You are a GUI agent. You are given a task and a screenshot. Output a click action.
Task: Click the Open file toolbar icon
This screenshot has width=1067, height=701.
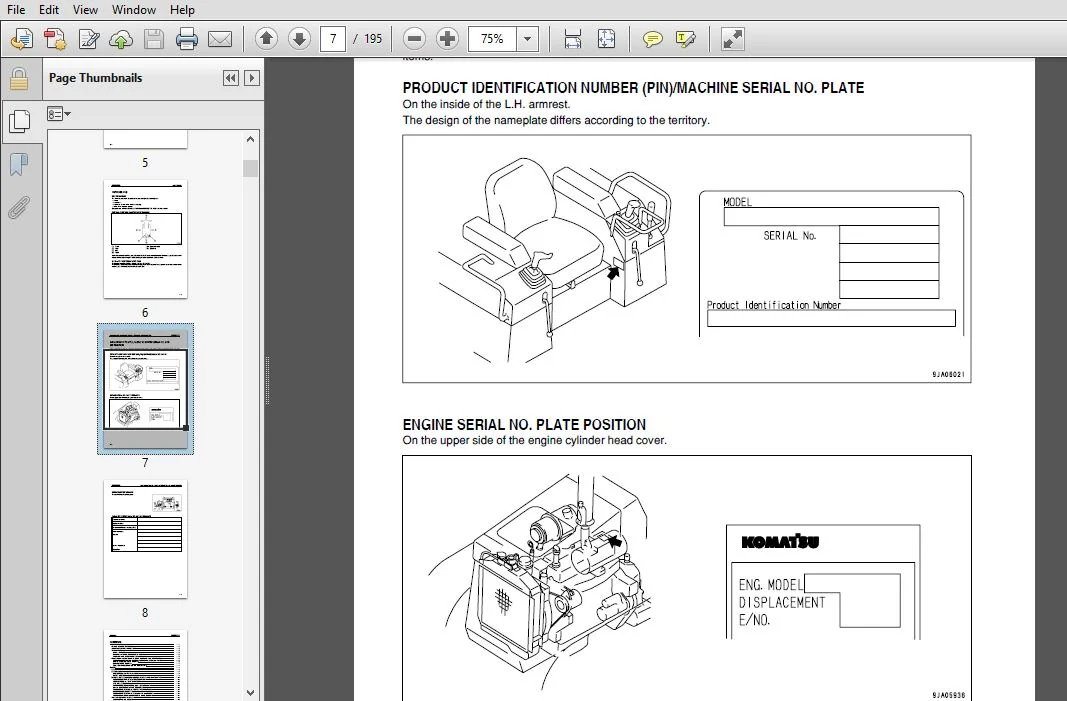tap(22, 39)
